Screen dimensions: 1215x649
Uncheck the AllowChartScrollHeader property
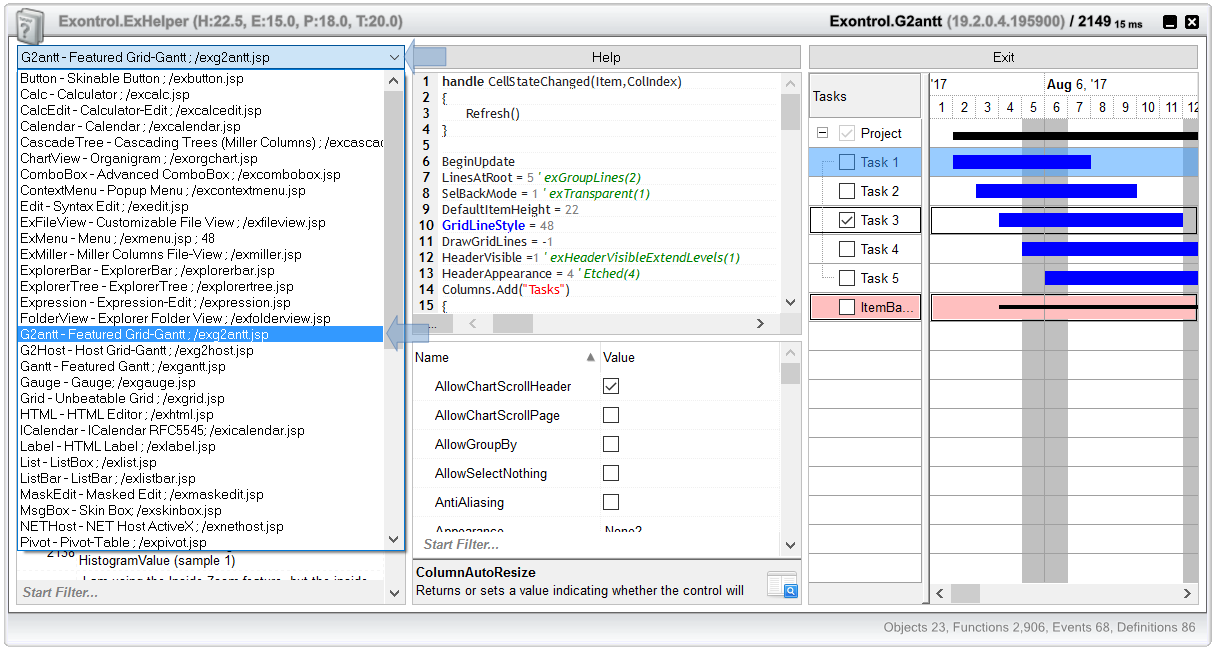pos(611,386)
